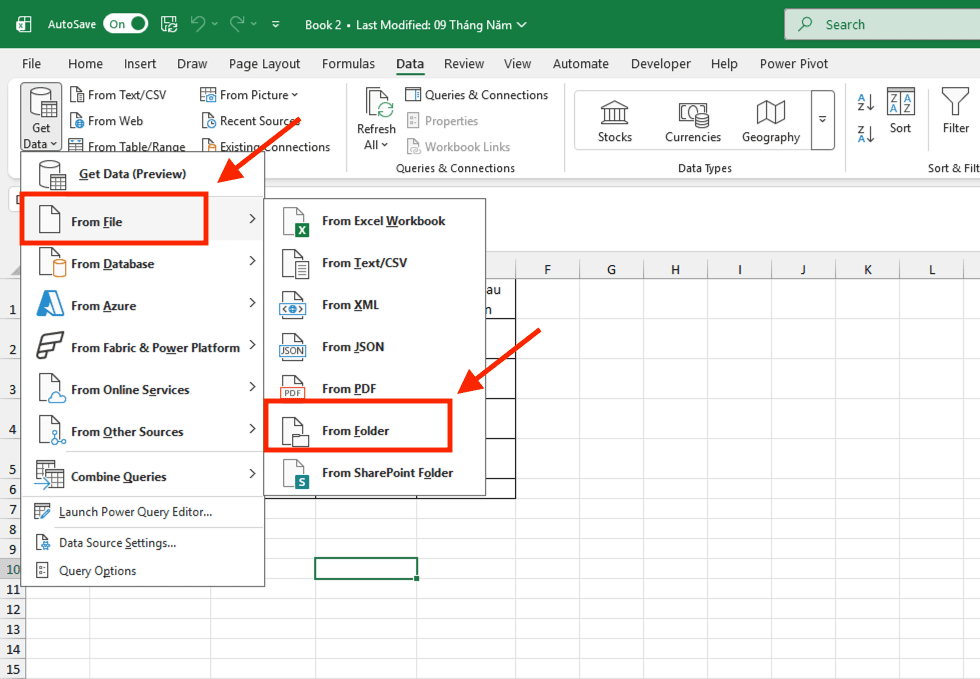Click From Text/CSV in the ribbon
The height and width of the screenshot is (679, 980).
tap(118, 95)
